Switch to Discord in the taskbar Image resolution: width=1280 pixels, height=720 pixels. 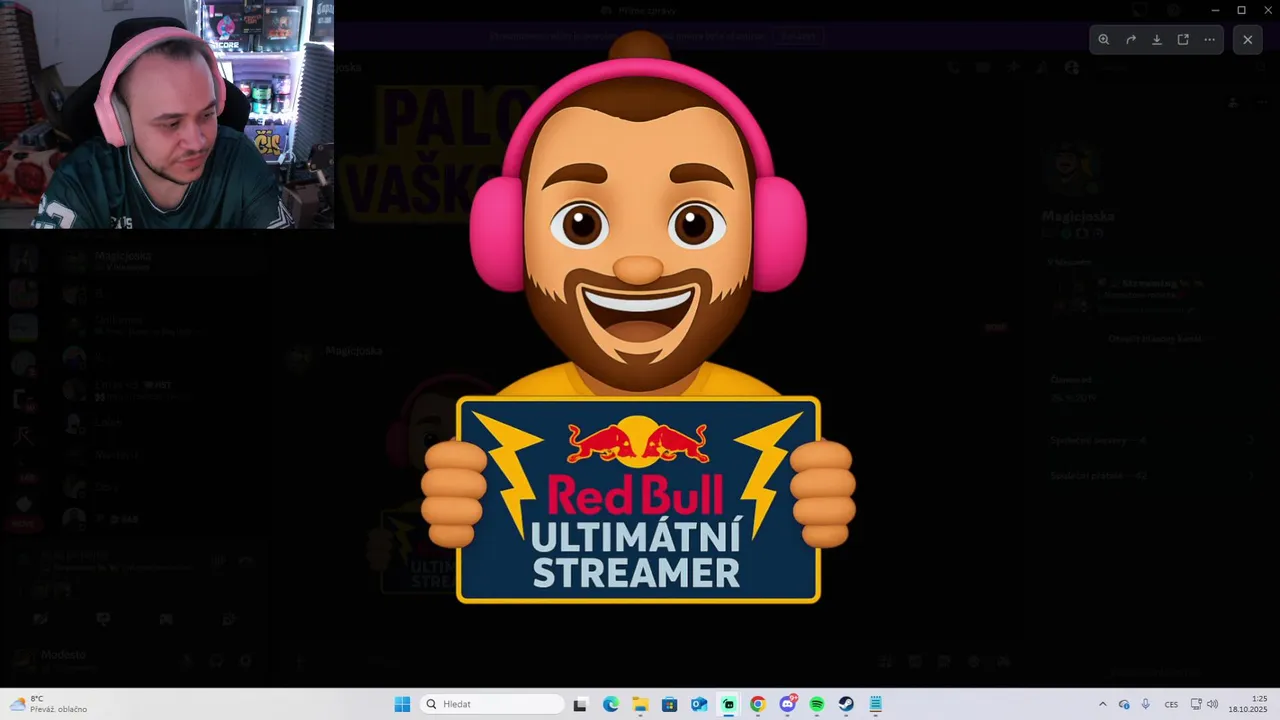click(788, 704)
